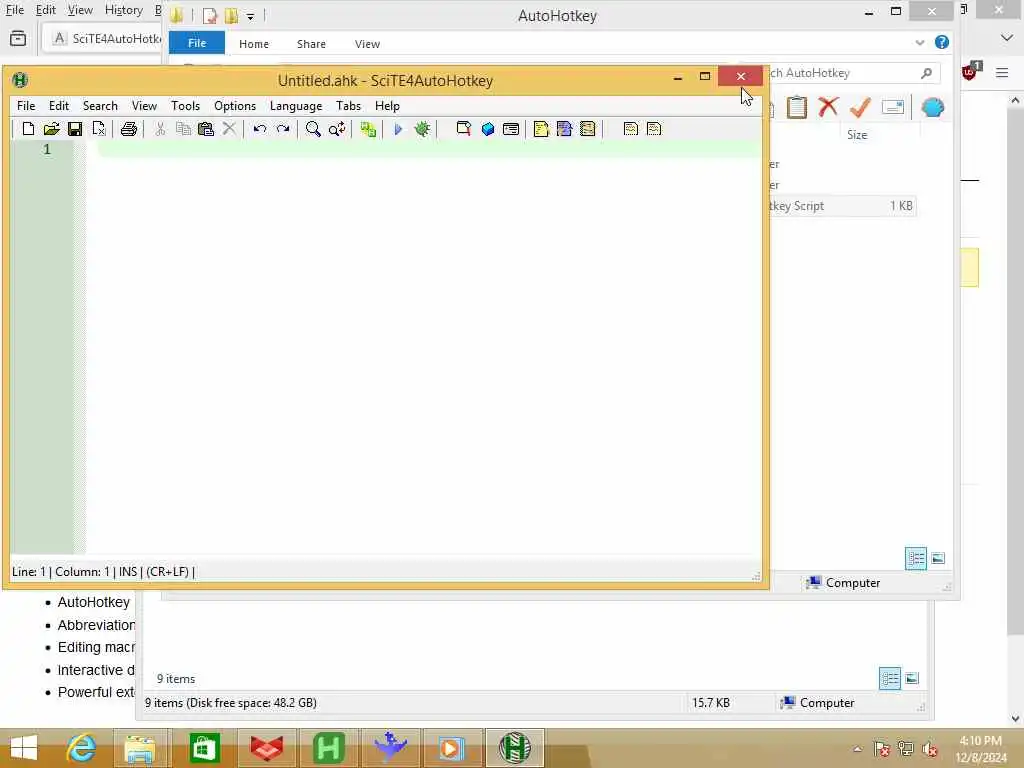
Task: Print the document using printer icon
Action: click(129, 129)
